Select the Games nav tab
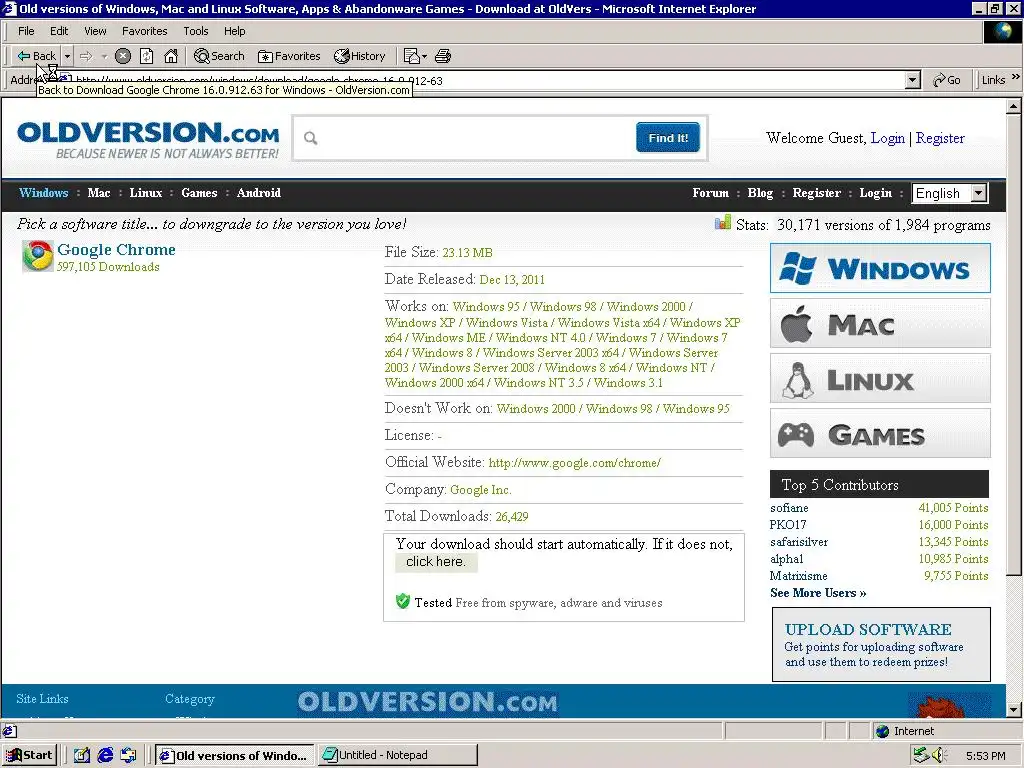The width and height of the screenshot is (1024, 768). pyautogui.click(x=199, y=193)
